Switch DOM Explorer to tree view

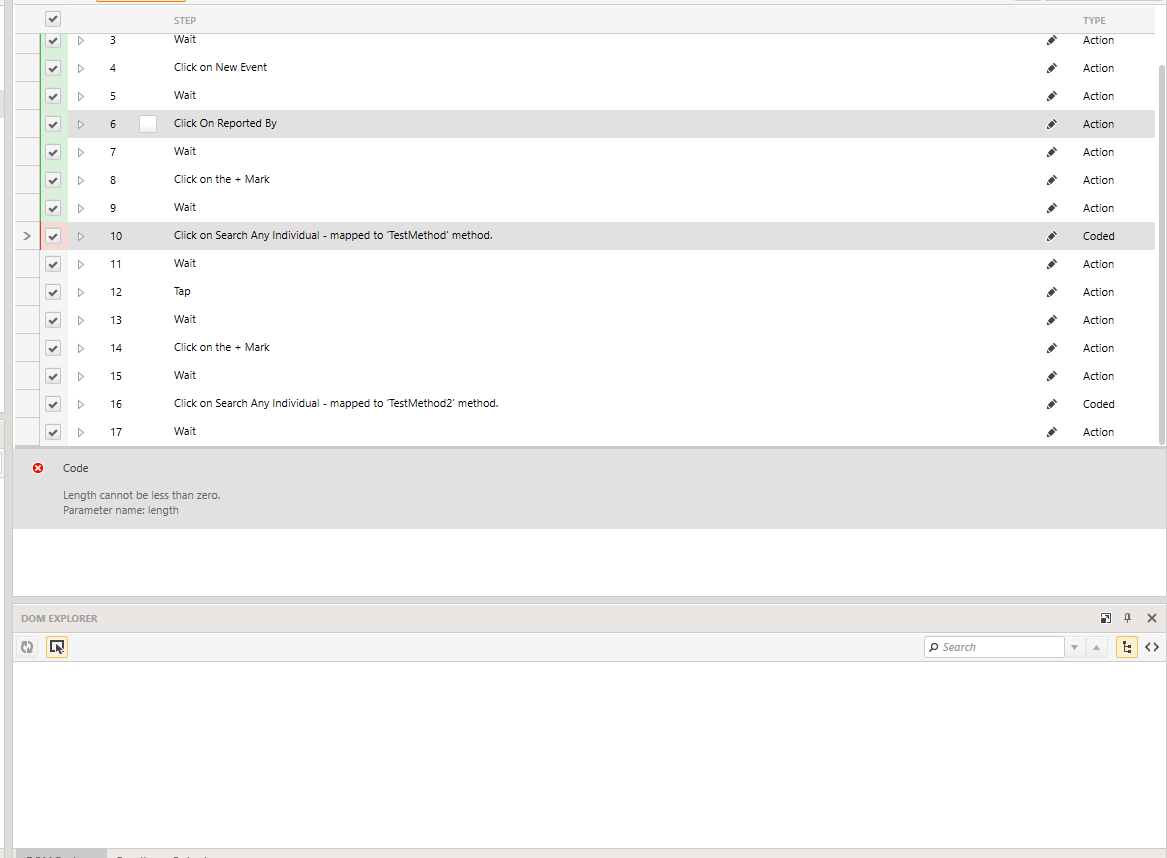1127,647
